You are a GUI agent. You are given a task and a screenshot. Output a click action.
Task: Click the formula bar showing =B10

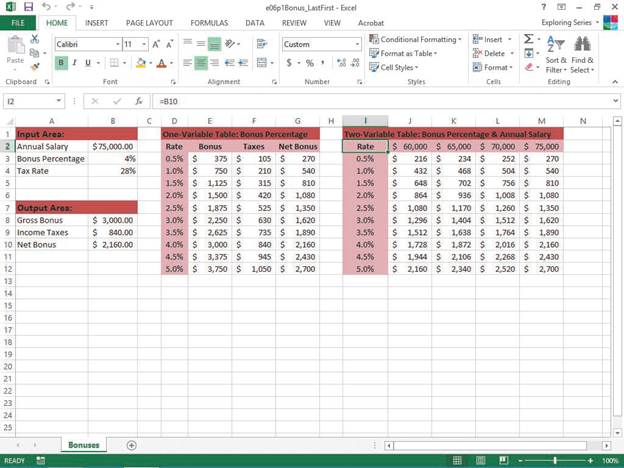(382, 101)
